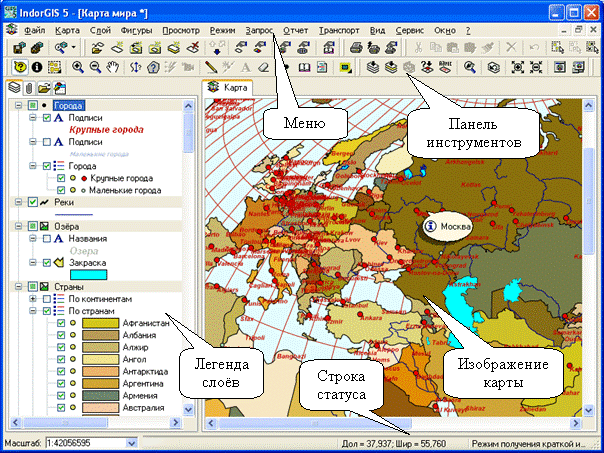
Task: Uncheck the Реки layer checkbox
Action: pos(34,201)
